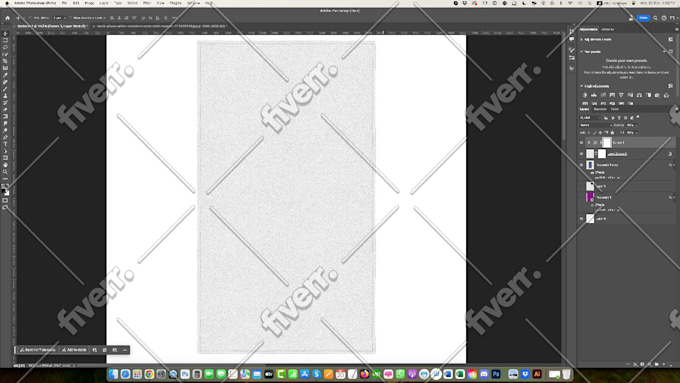Screen dimensions: 680x383
Task: Select the Gradient tool
Action: coord(5,117)
